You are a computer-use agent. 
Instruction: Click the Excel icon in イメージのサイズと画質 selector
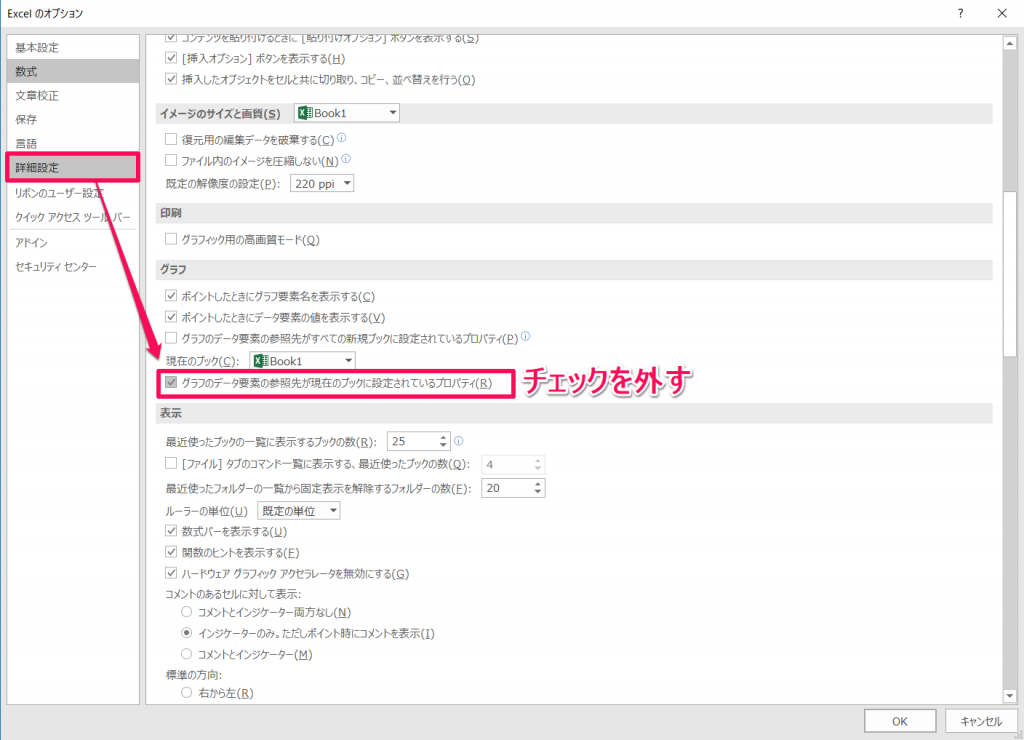point(304,113)
